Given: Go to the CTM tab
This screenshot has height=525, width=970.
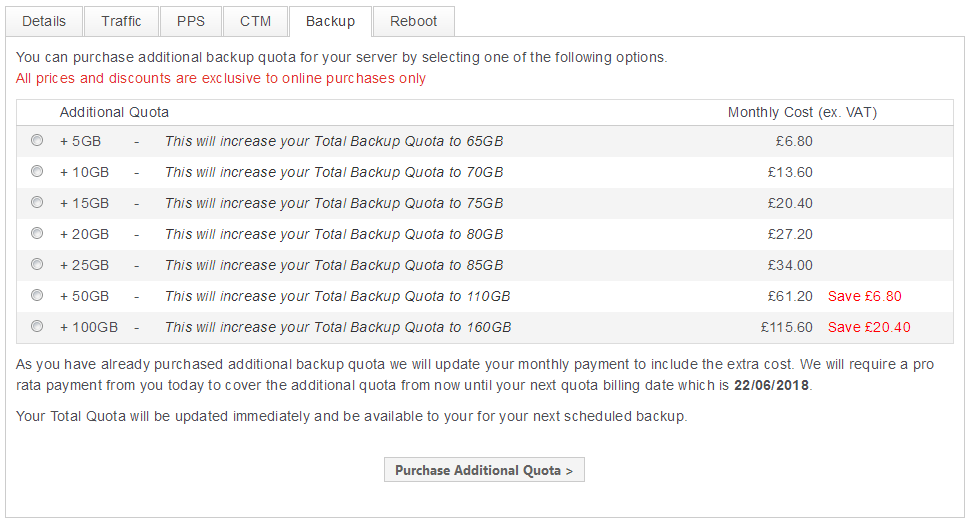Looking at the screenshot, I should pyautogui.click(x=256, y=21).
